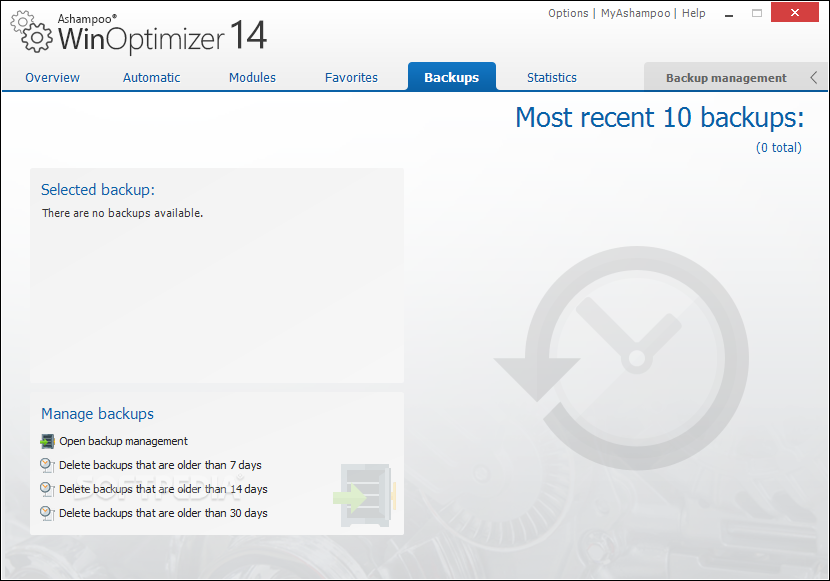Open the Help menu
The height and width of the screenshot is (581, 830).
coord(693,13)
